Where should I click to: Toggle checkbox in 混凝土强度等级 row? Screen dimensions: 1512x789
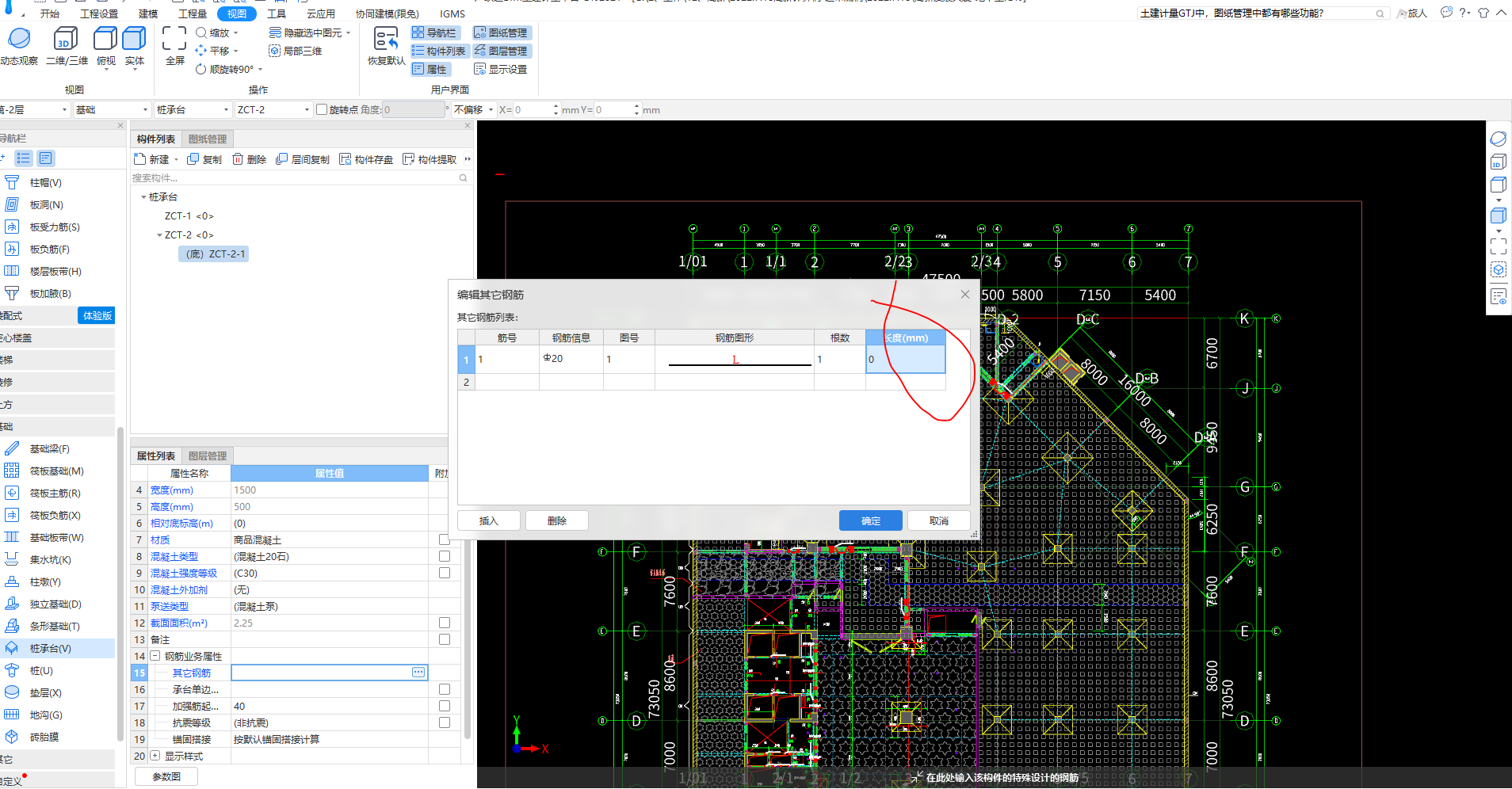[x=444, y=573]
